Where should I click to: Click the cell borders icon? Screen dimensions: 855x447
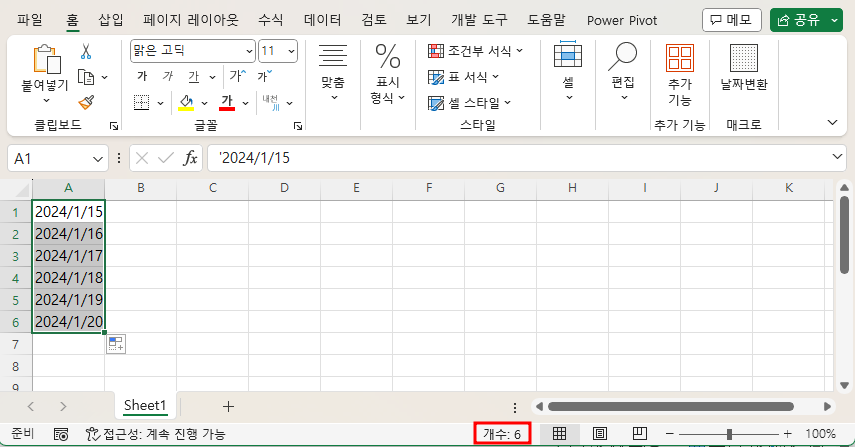tap(142, 102)
